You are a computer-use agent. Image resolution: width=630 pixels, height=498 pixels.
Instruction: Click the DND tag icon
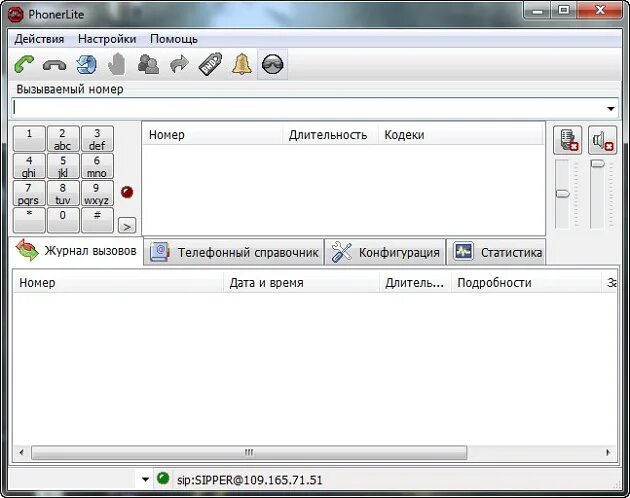210,64
